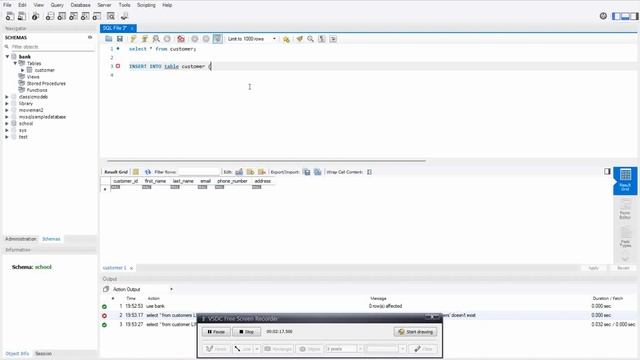This screenshot has height=360, width=640.
Task: Click the stop query execution icon
Action: 167,39
